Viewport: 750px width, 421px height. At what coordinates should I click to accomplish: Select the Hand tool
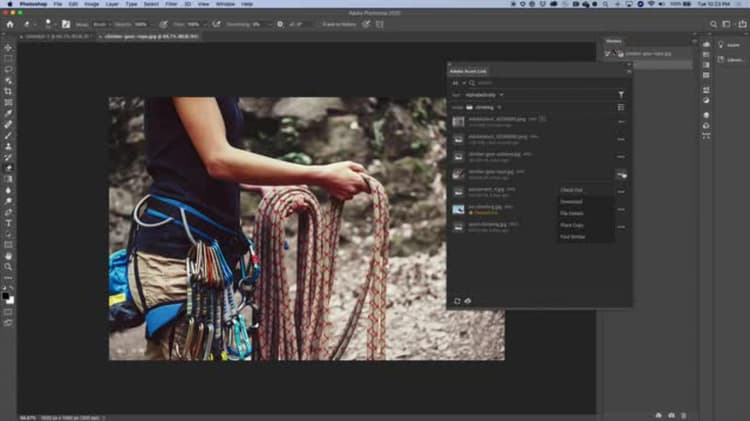tap(8, 256)
